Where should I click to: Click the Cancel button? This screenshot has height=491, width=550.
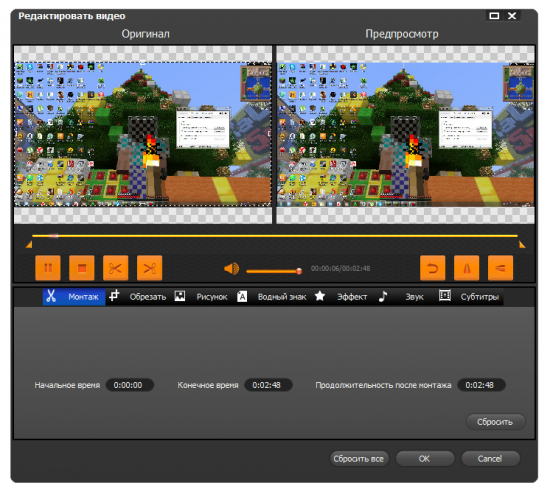(490, 459)
